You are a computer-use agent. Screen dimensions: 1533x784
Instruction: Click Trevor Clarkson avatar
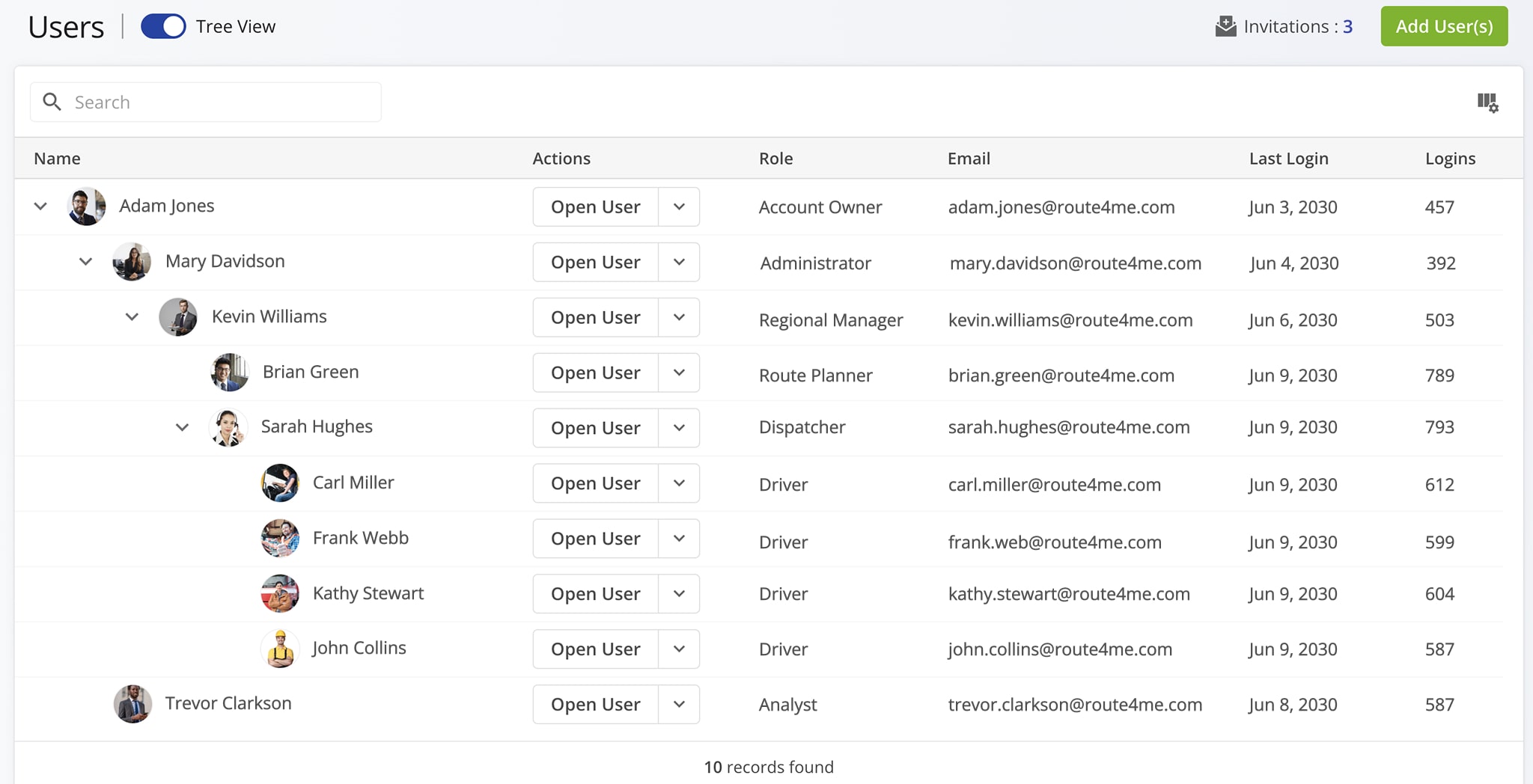pyautogui.click(x=132, y=704)
